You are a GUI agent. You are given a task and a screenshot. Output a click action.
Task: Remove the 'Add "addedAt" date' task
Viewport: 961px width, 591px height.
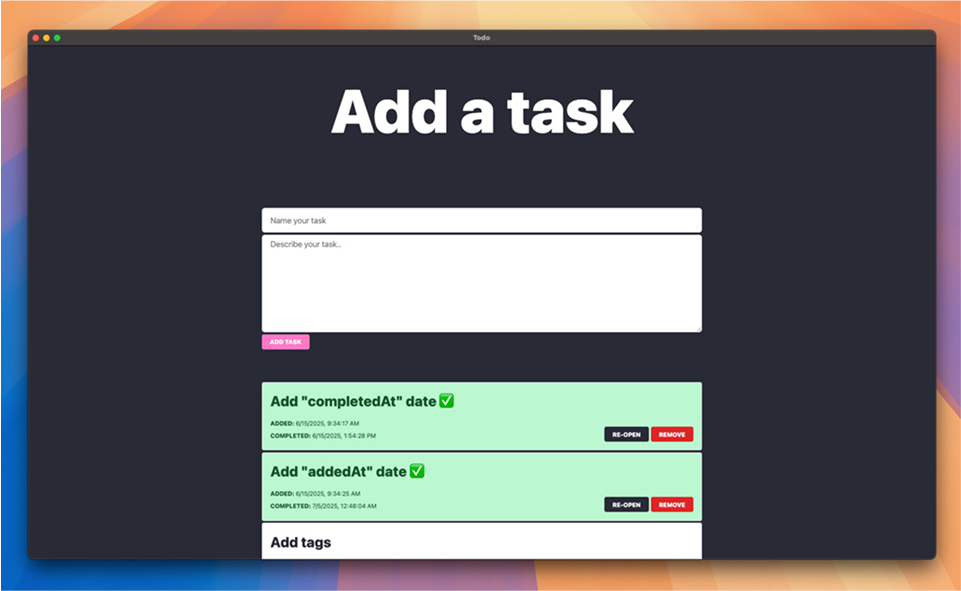point(672,505)
